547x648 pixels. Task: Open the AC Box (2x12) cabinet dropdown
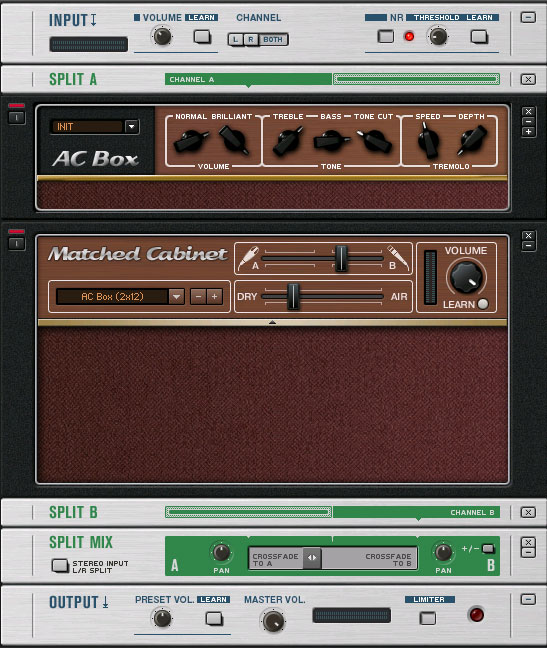[x=176, y=296]
